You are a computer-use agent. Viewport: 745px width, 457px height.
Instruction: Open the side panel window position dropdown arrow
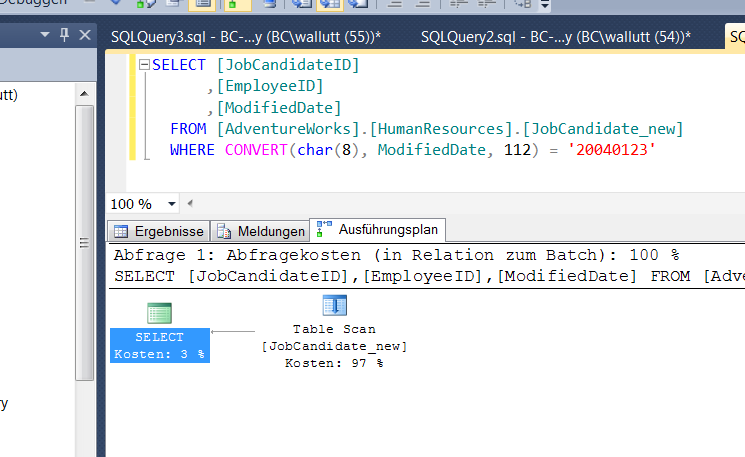tap(45, 34)
